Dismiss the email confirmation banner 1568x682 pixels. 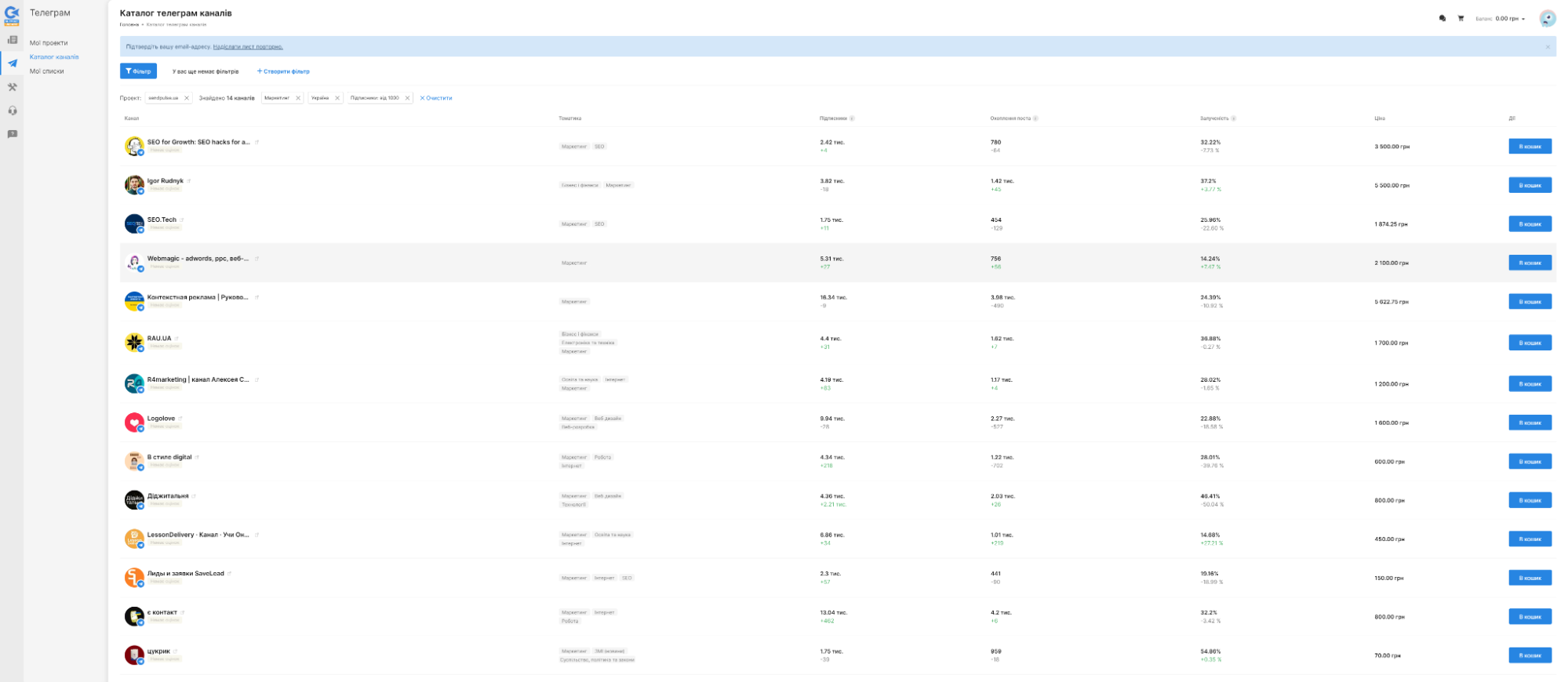point(1548,47)
